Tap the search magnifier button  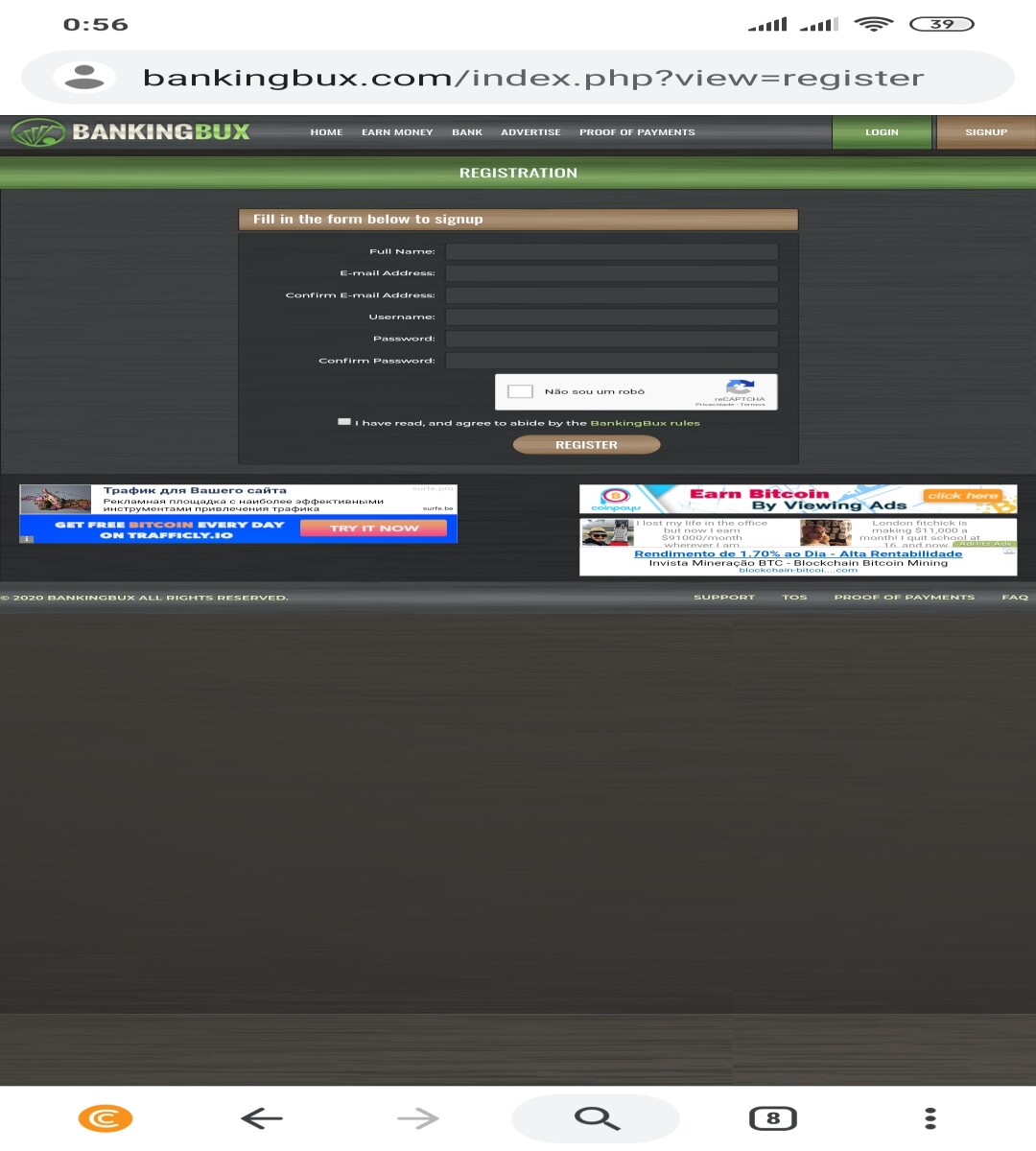point(596,1118)
